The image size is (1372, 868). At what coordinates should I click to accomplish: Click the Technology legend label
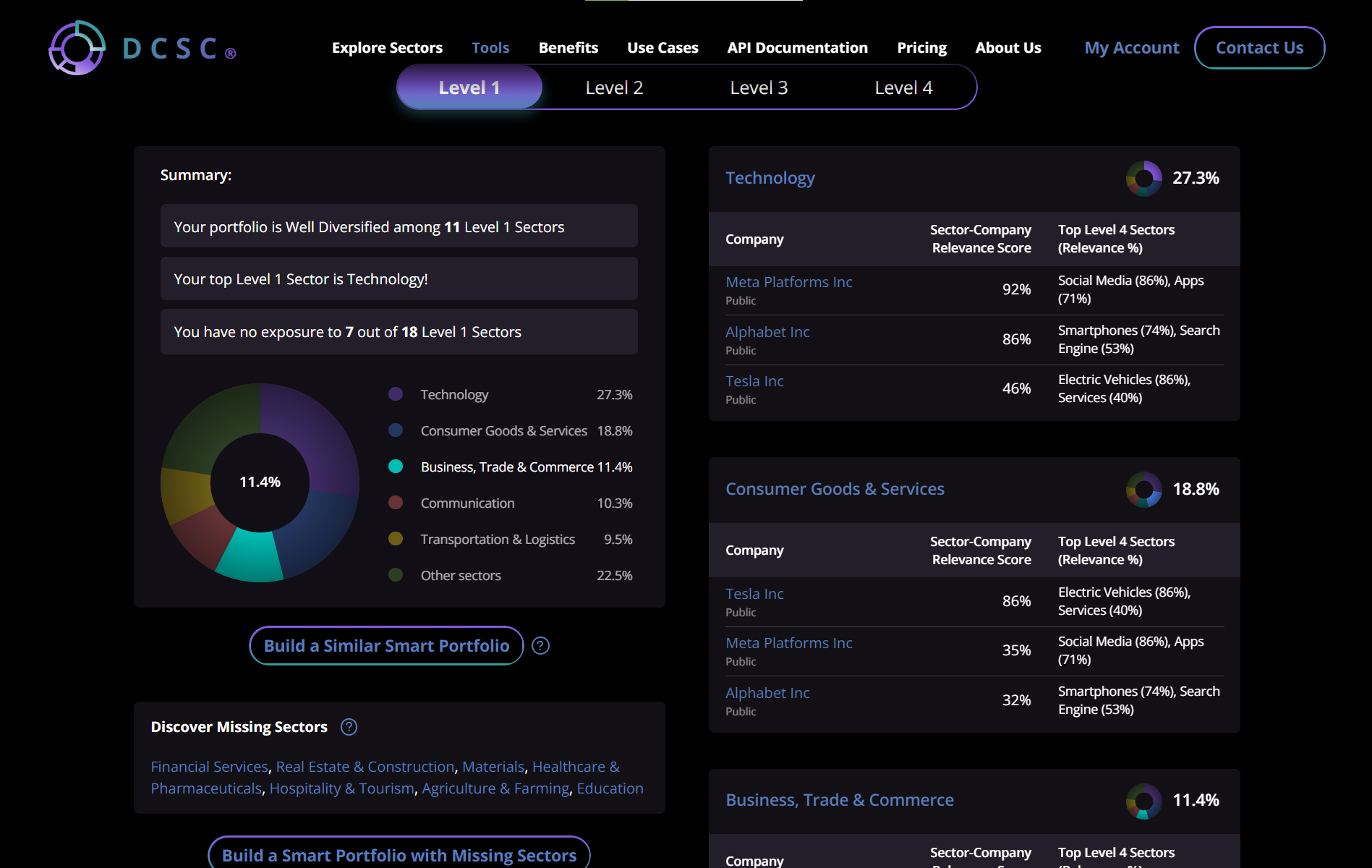click(454, 394)
